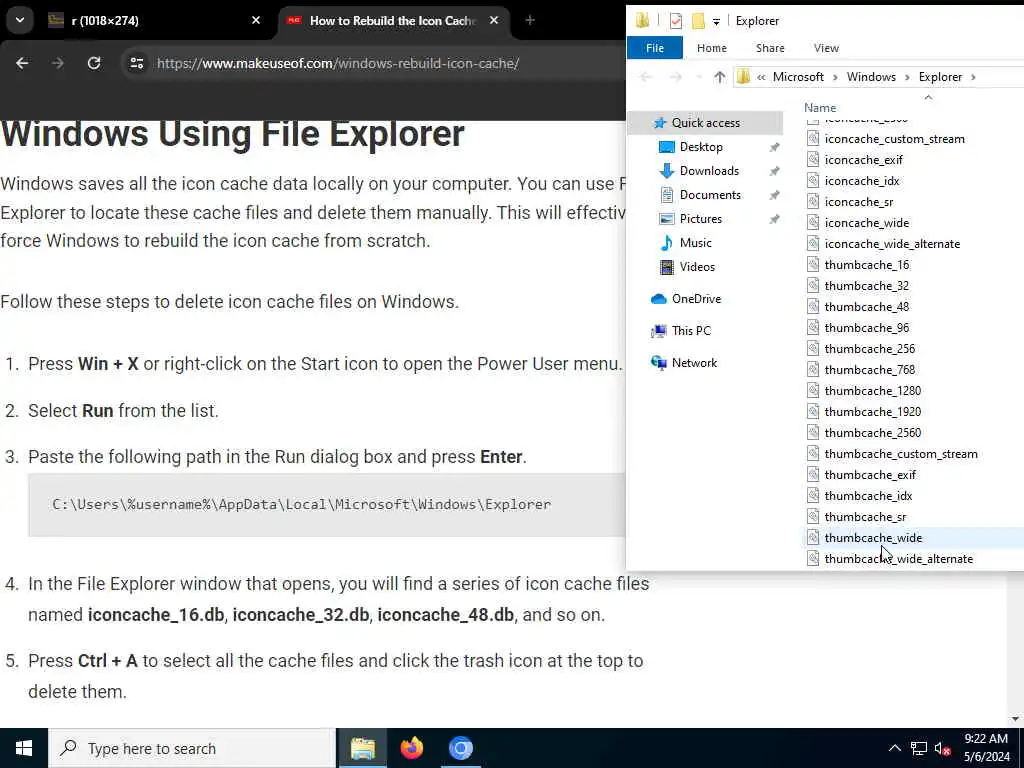Sort files by the Name column header
Viewport: 1024px width, 768px height.
[820, 108]
